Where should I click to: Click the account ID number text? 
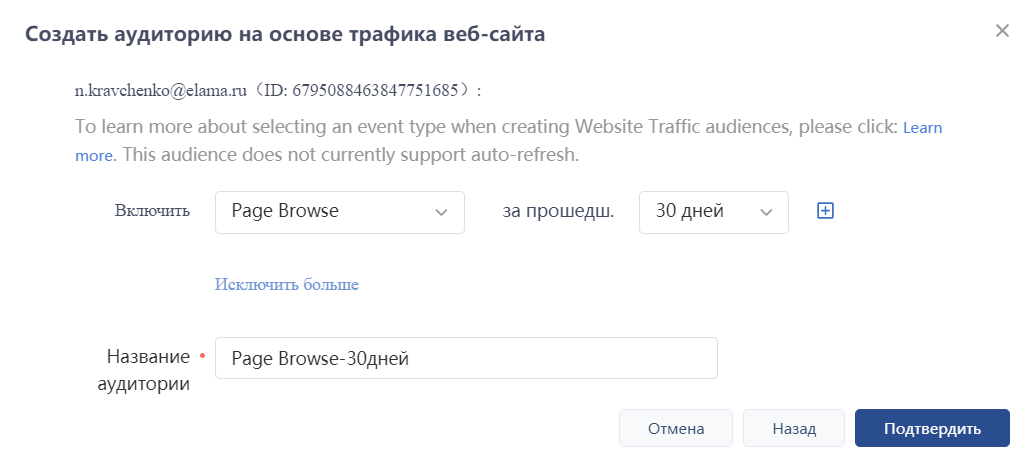(x=380, y=90)
